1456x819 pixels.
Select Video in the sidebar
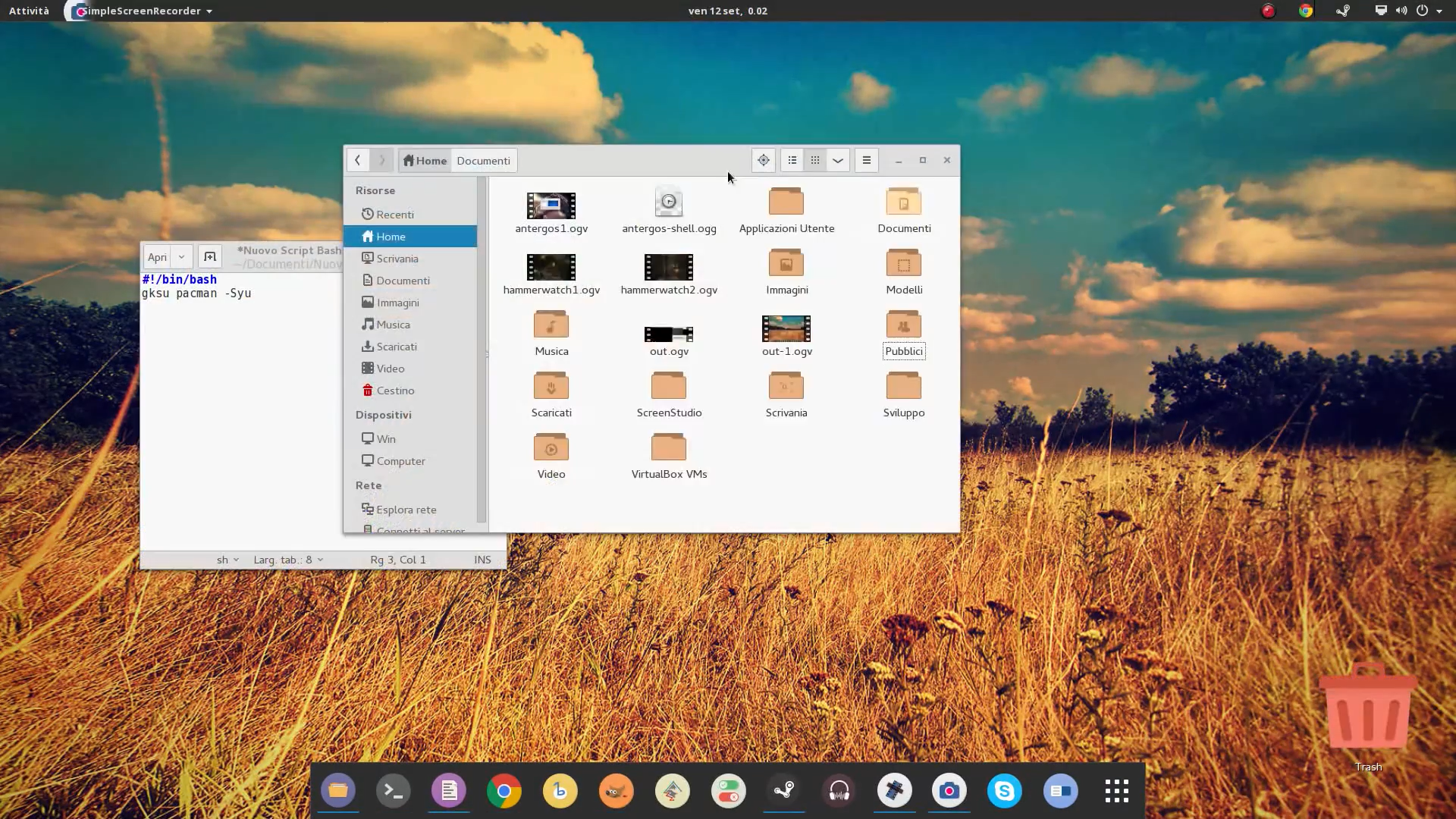point(410,369)
